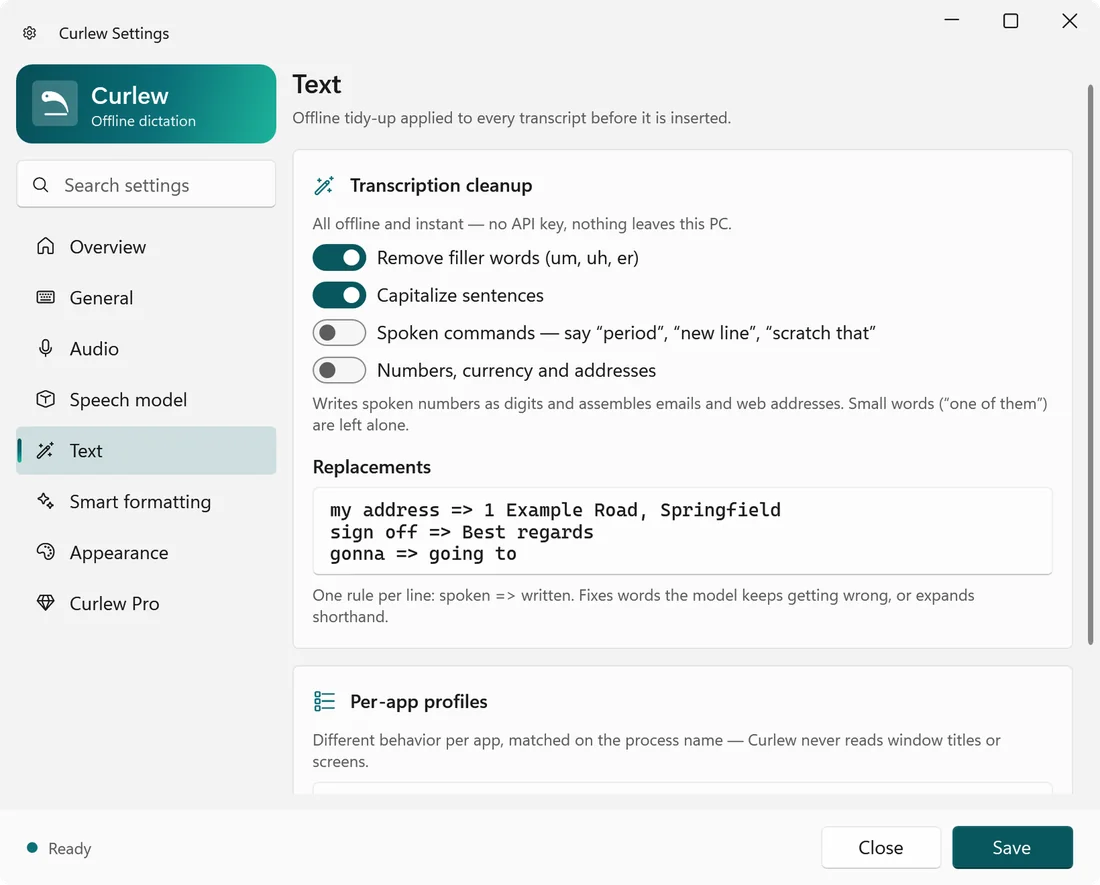Open the Curlew Pro page
Viewport: 1100px width, 885px height.
pyautogui.click(x=146, y=603)
